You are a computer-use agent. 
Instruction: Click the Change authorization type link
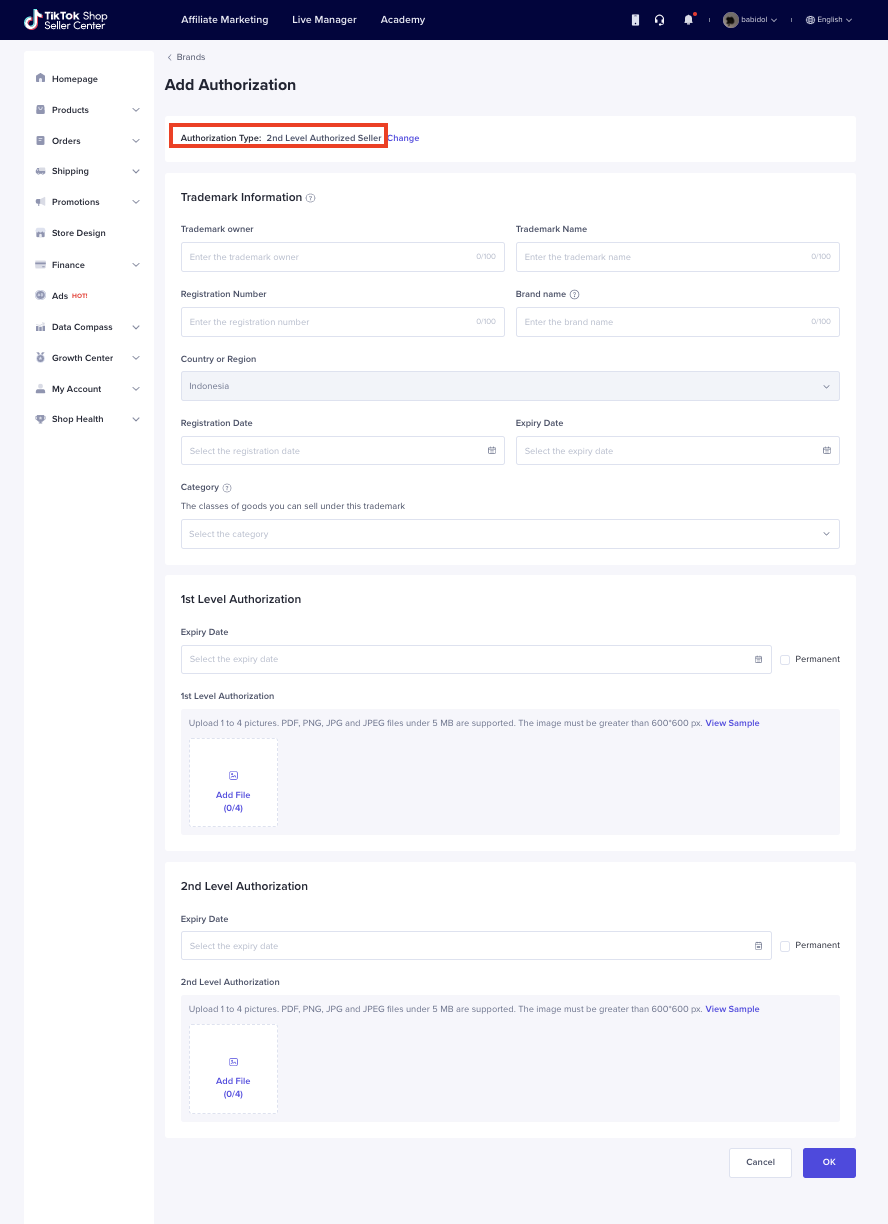coord(403,138)
